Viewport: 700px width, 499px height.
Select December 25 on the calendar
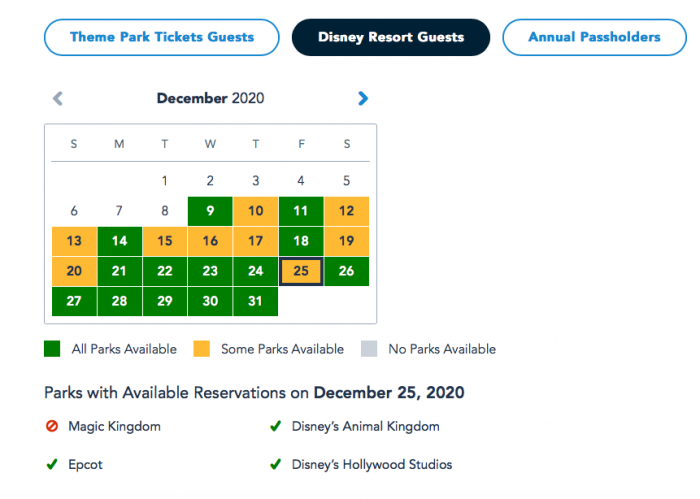click(301, 271)
